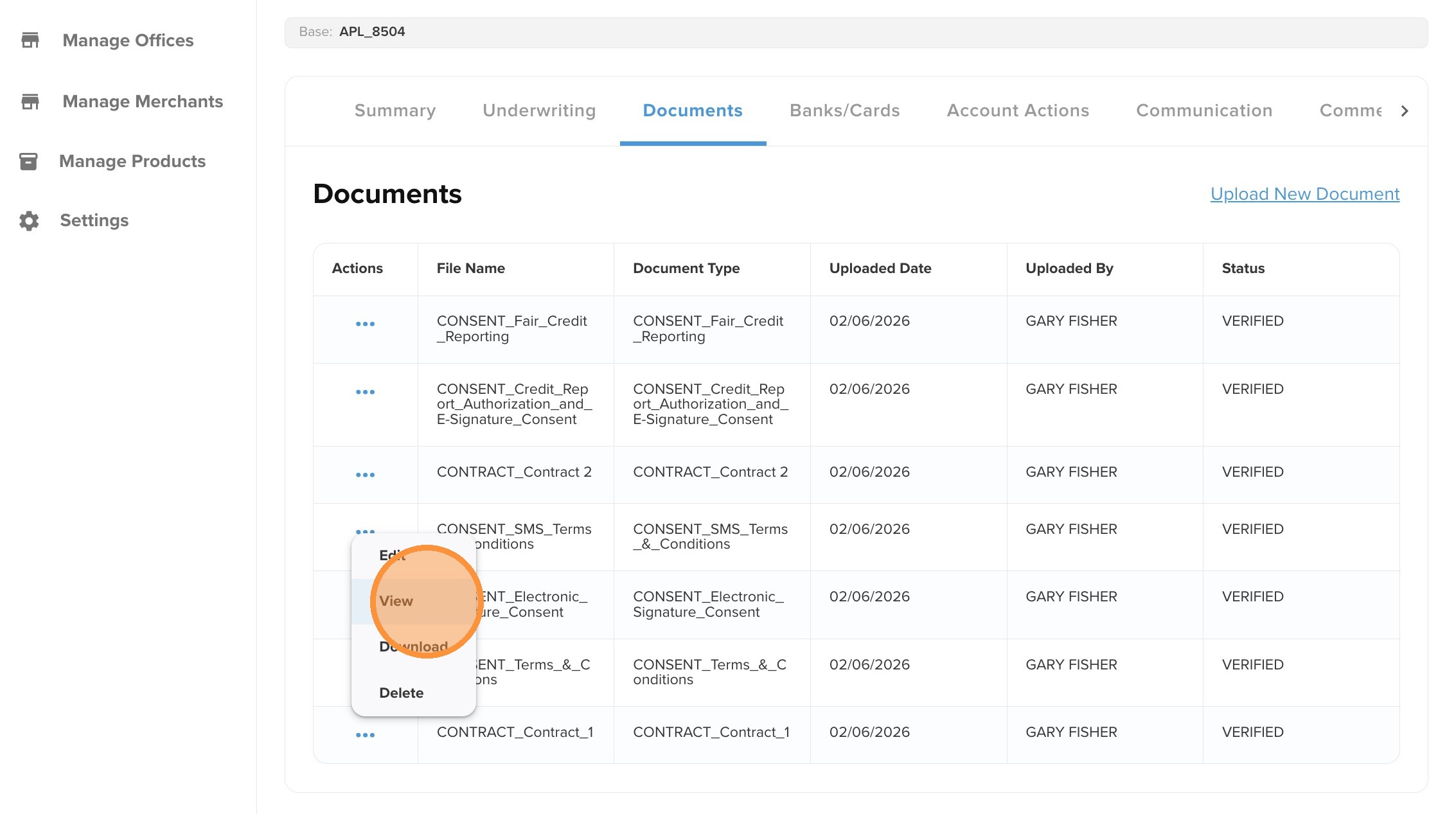
Task: Open the Manage Offices page
Action: (128, 40)
